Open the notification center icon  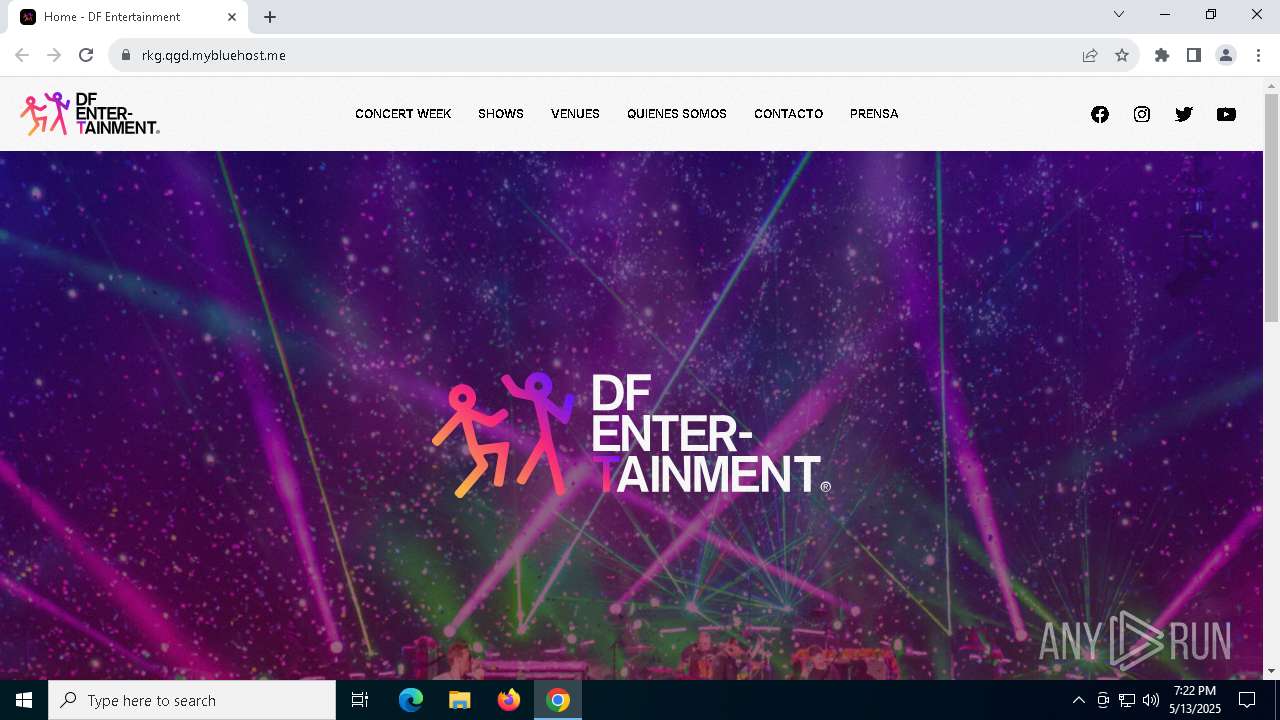point(1247,700)
